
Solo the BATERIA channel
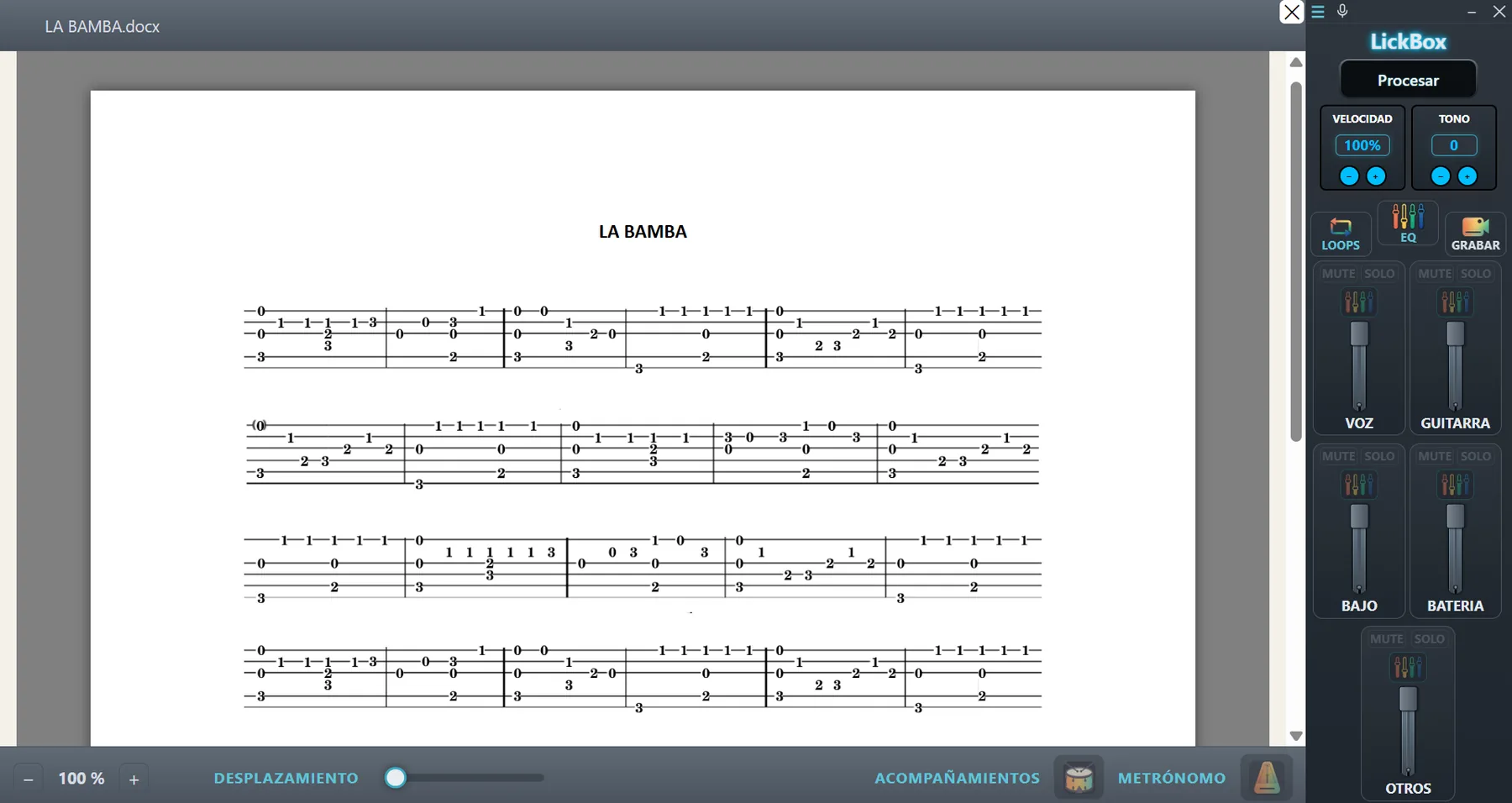1476,456
